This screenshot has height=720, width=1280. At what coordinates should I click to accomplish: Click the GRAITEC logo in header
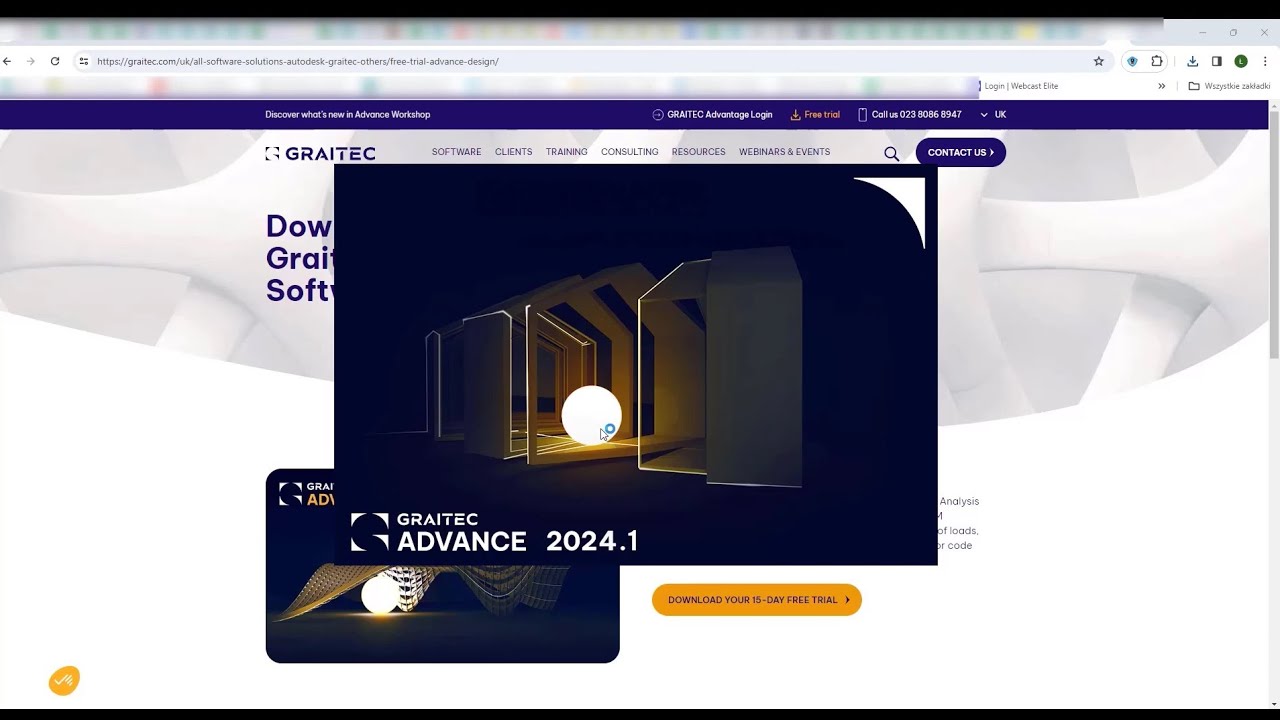coord(320,153)
